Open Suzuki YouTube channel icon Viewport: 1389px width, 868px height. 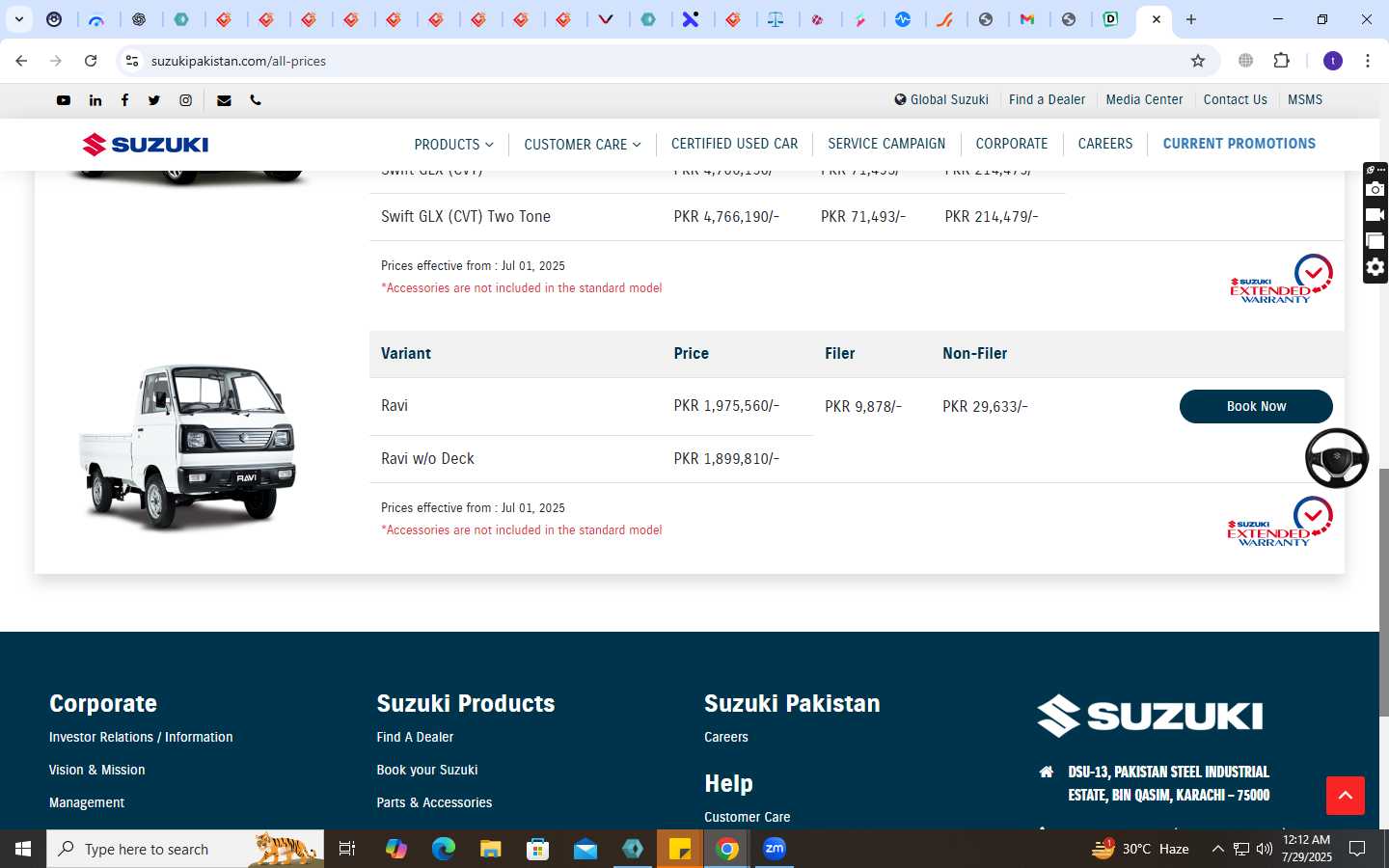(x=64, y=100)
